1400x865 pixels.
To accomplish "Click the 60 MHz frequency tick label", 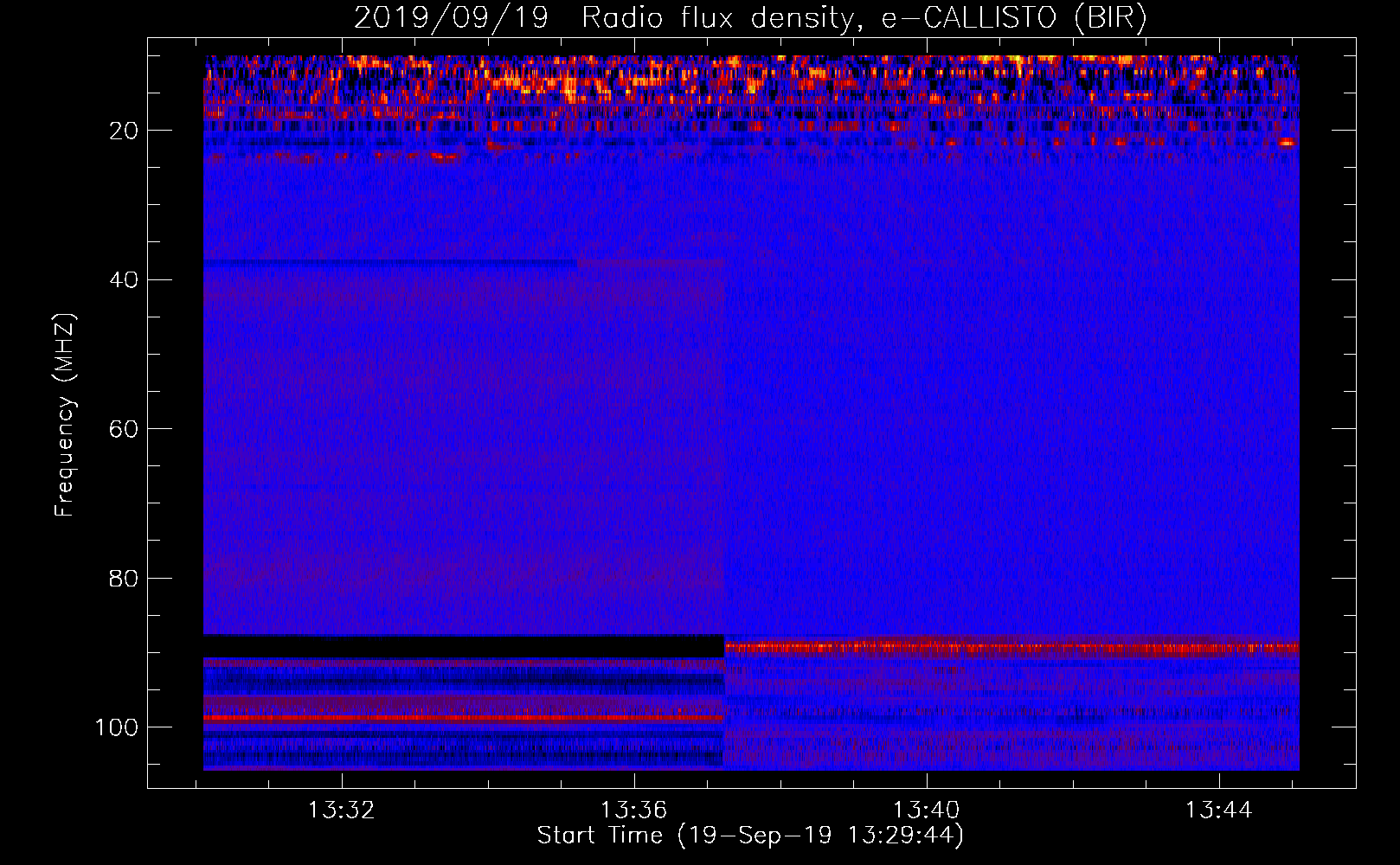I will pos(125,429).
